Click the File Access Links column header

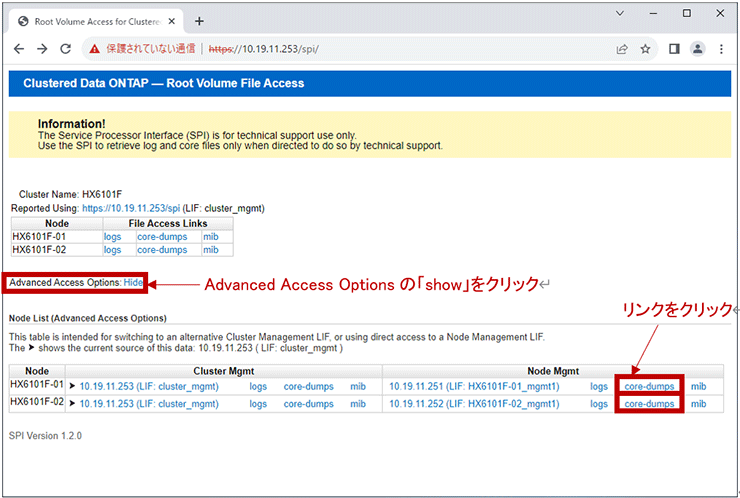coord(168,223)
